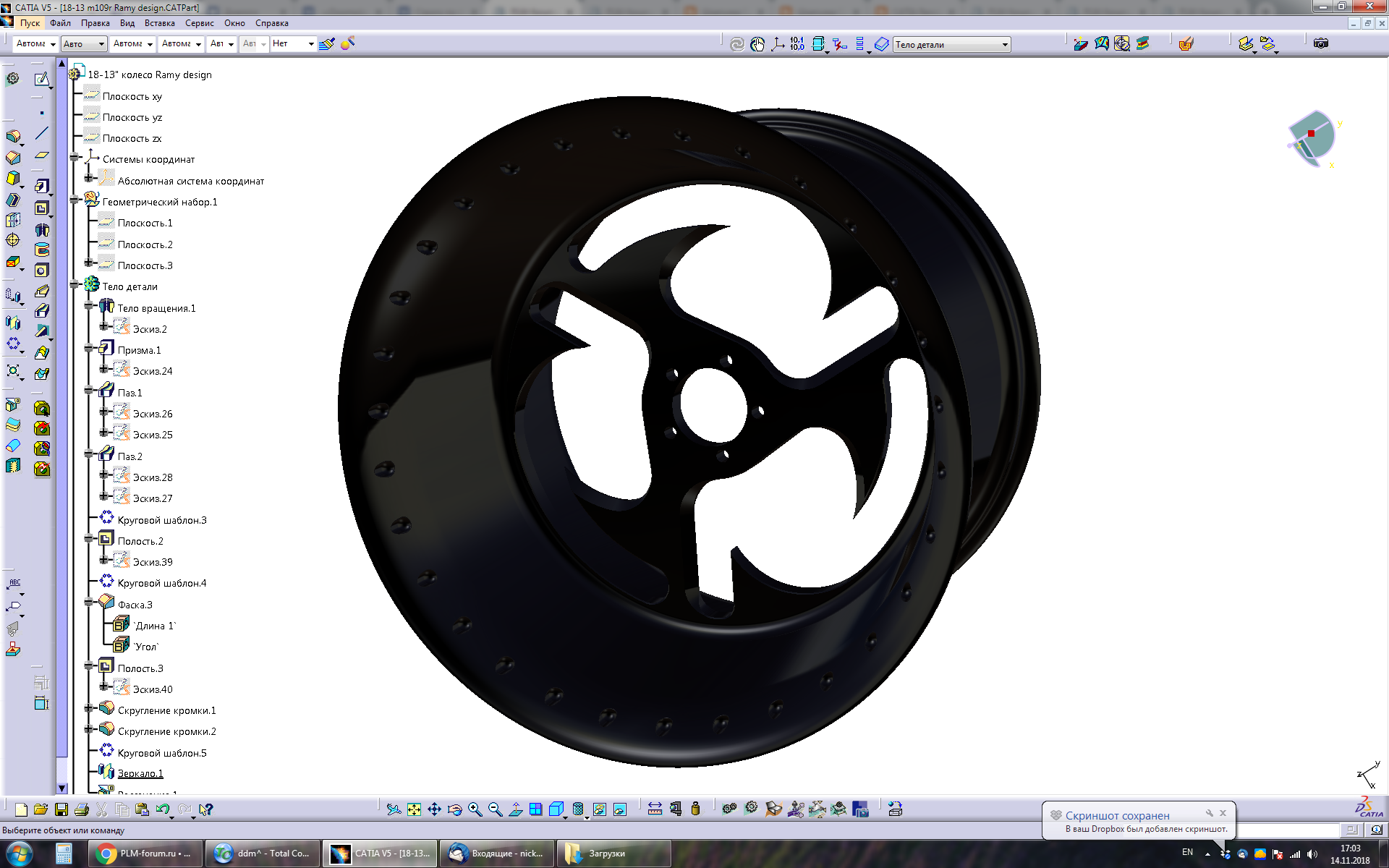Screen dimensions: 1389x868
Task: Select the Rotate view tool
Action: pos(454,809)
